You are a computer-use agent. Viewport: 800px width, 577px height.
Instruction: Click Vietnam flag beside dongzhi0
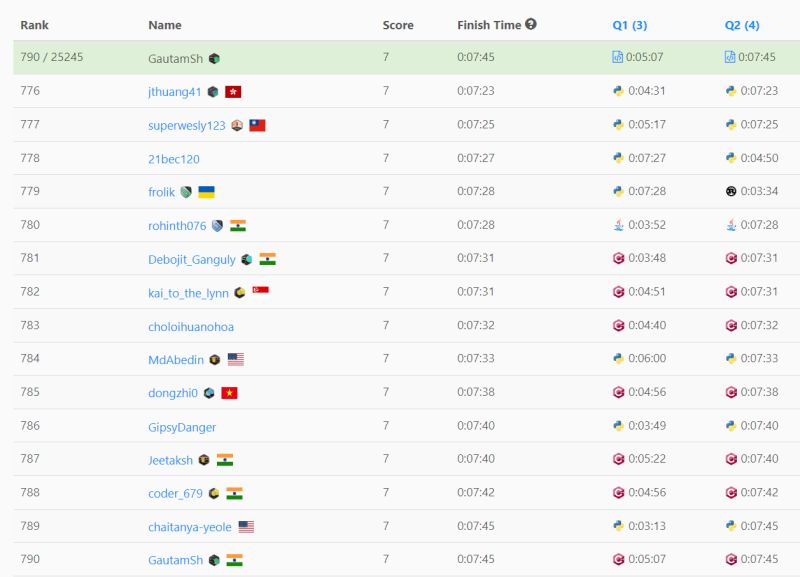tap(229, 393)
